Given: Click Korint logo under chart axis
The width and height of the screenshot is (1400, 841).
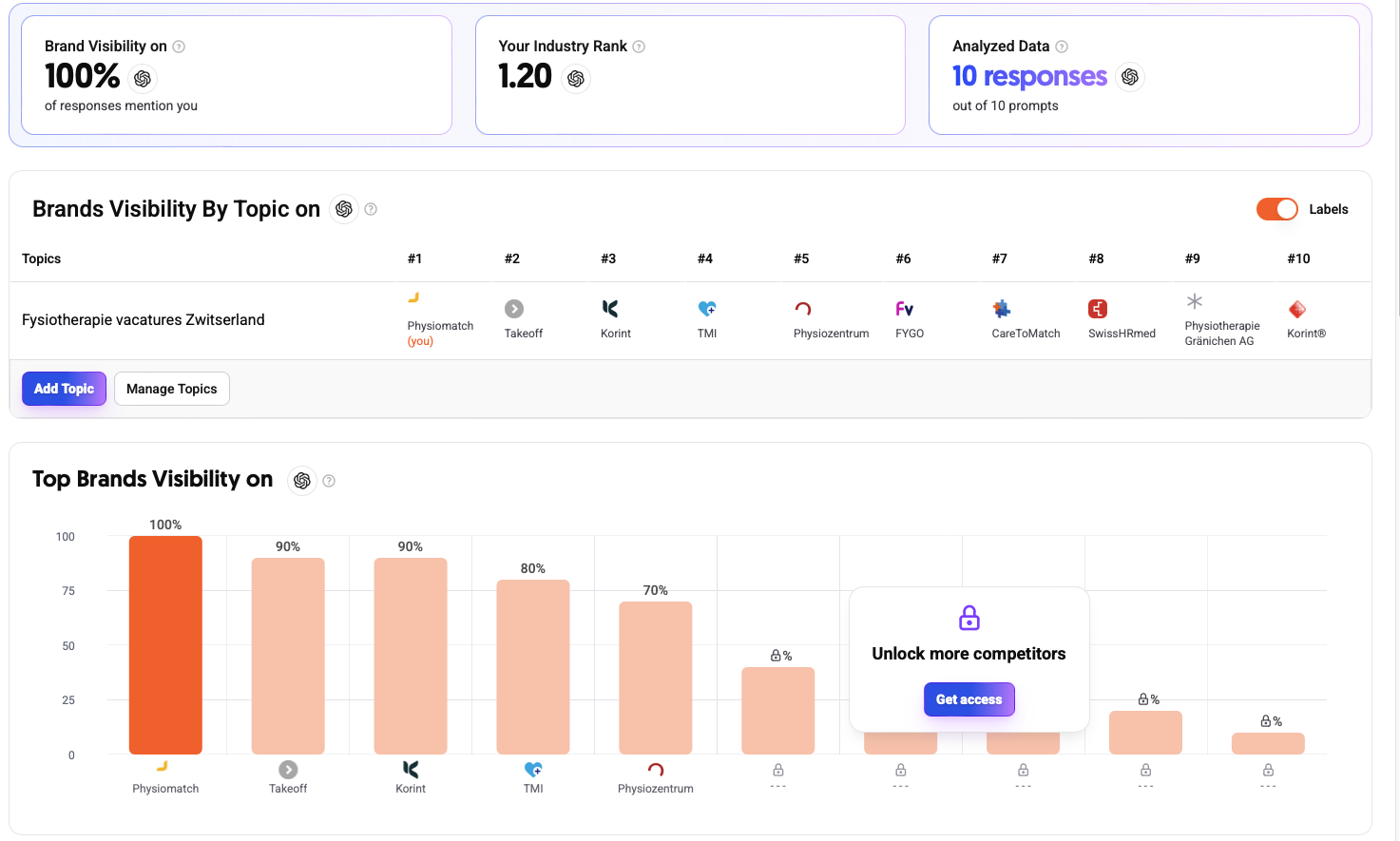Looking at the screenshot, I should coord(411,770).
